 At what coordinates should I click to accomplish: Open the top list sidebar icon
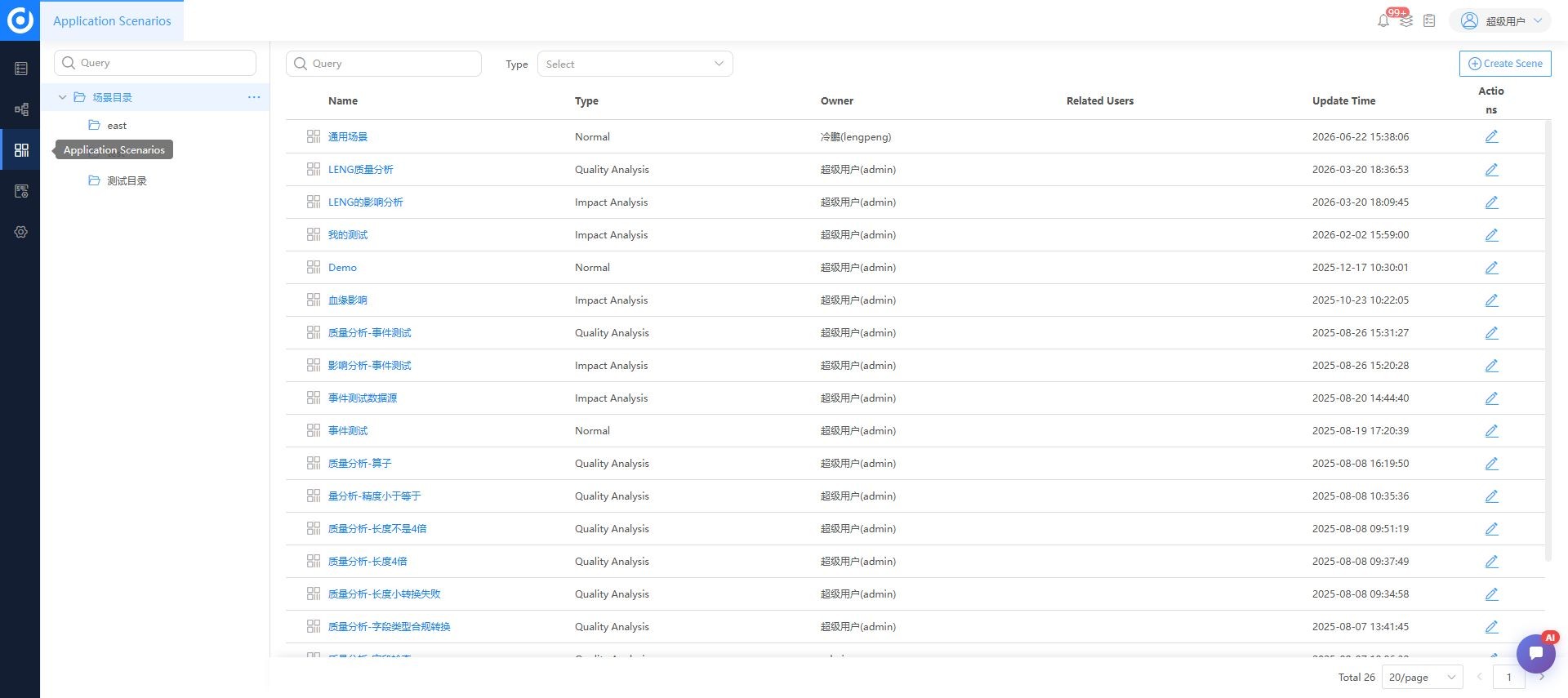click(21, 69)
